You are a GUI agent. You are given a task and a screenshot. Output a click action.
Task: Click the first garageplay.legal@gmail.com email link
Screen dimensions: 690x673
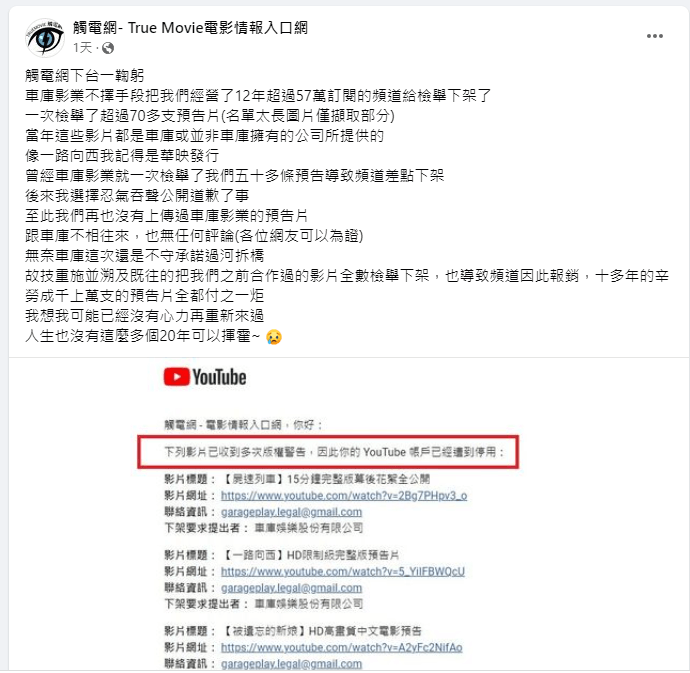pos(291,512)
